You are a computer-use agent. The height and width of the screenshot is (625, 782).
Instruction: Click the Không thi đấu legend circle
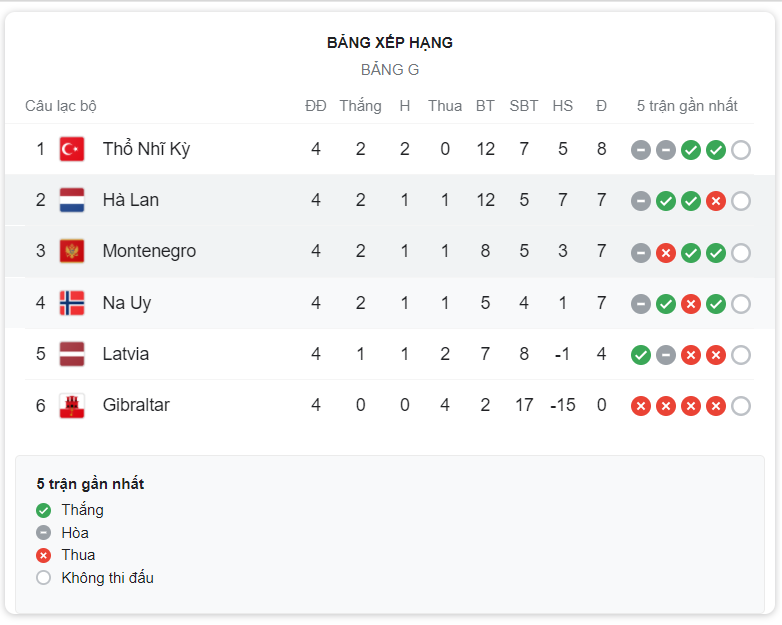pos(43,578)
